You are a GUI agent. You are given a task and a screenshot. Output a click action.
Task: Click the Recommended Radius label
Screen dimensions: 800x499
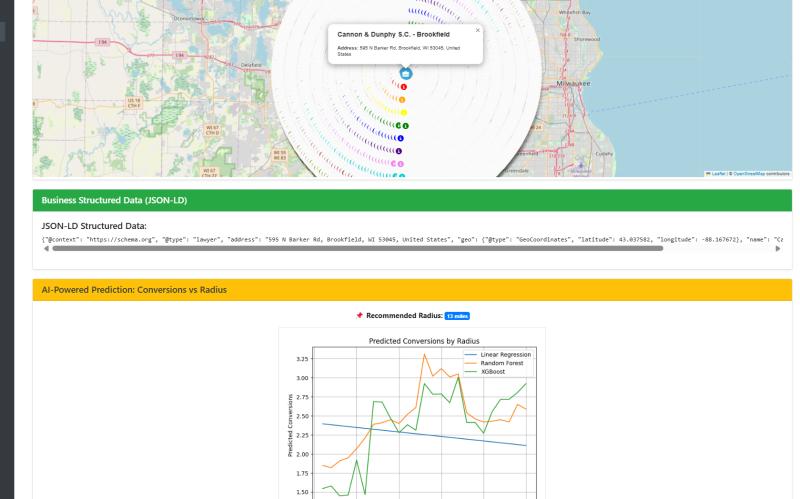point(404,316)
